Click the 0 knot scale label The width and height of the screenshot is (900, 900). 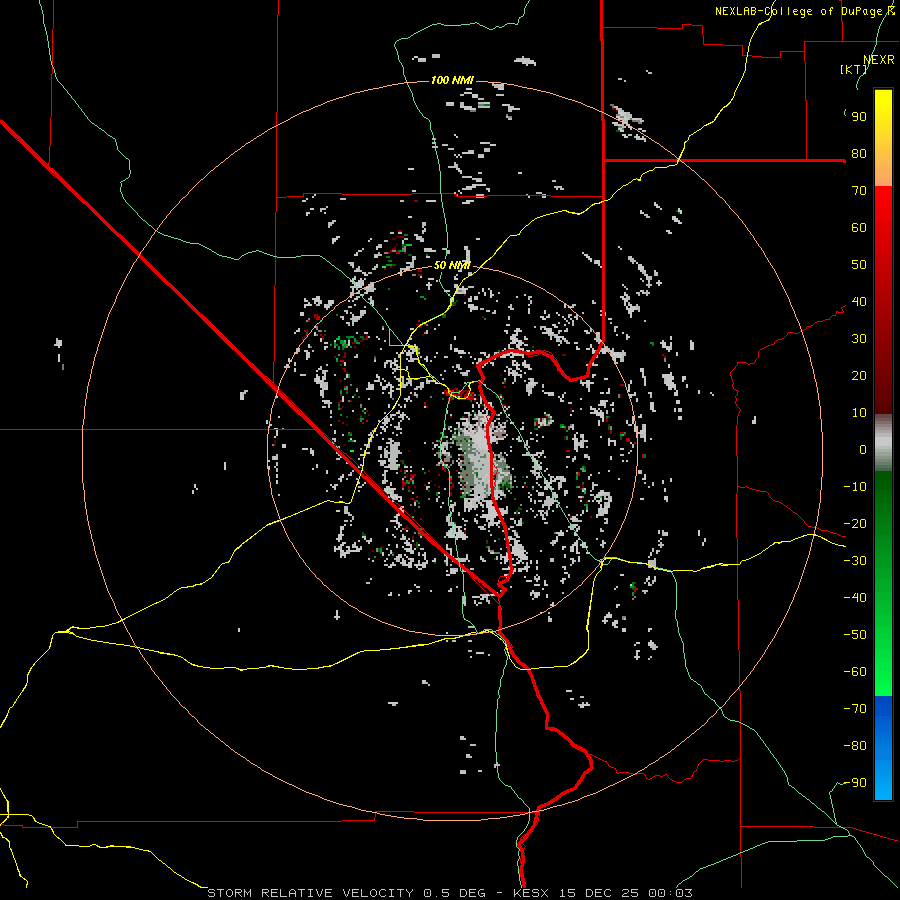863,450
